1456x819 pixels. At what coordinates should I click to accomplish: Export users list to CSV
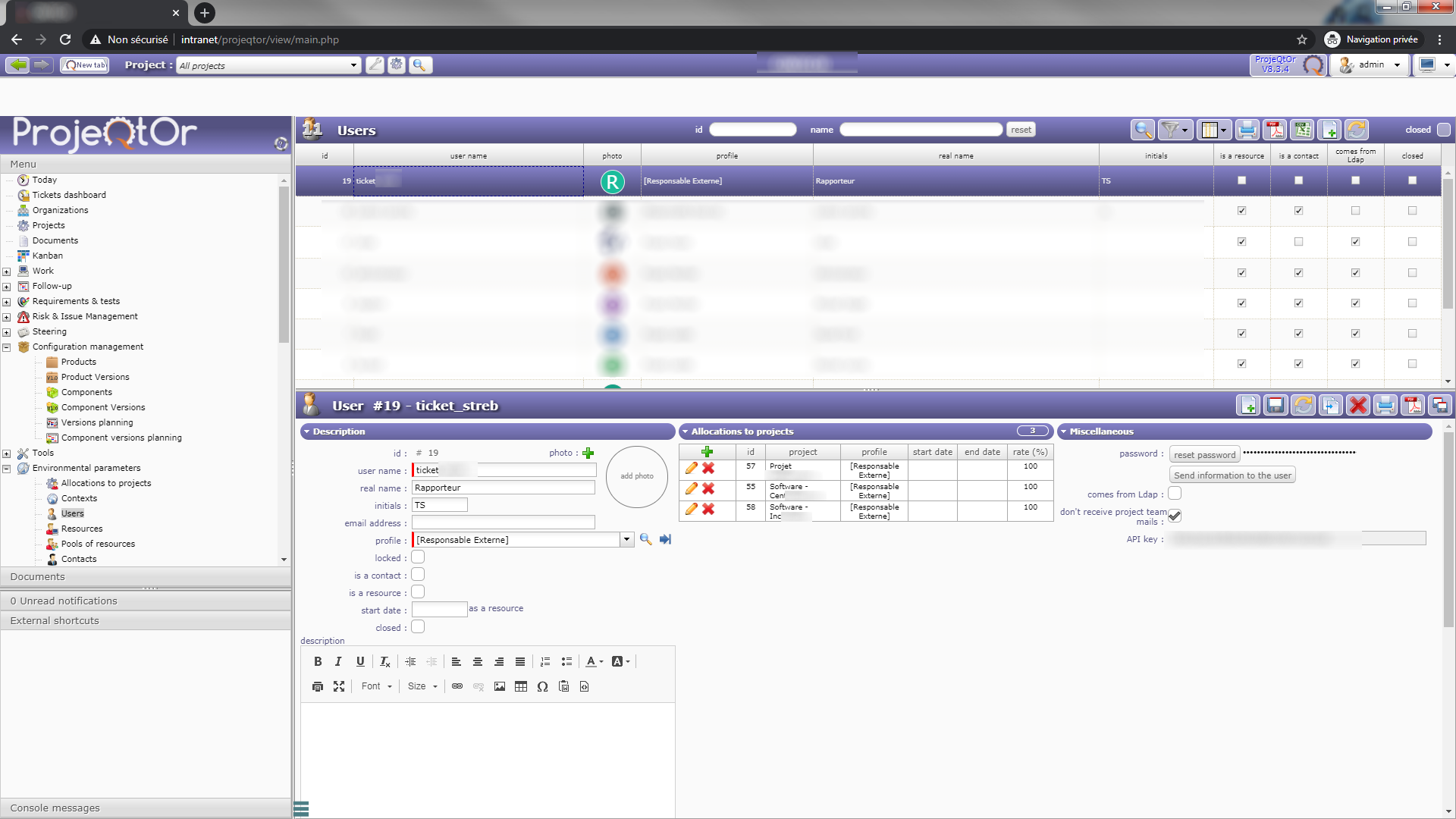[x=1303, y=130]
